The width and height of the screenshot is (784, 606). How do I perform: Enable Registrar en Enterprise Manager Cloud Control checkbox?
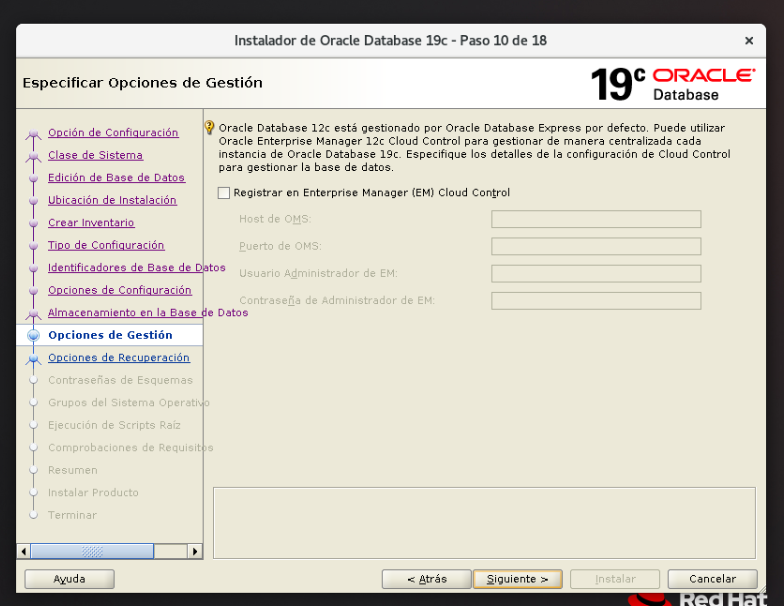tap(224, 193)
